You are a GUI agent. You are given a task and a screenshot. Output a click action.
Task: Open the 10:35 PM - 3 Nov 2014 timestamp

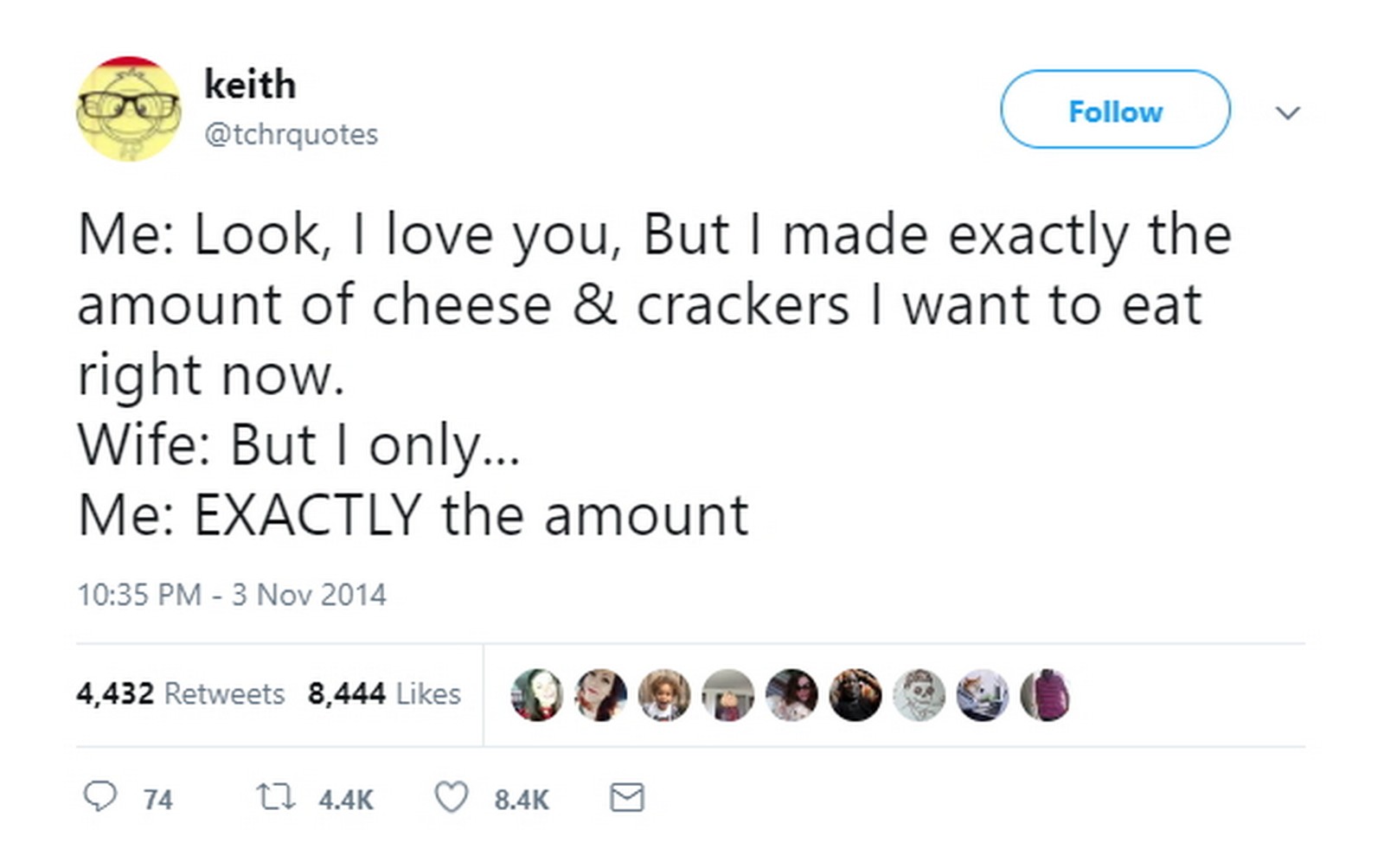coord(231,595)
